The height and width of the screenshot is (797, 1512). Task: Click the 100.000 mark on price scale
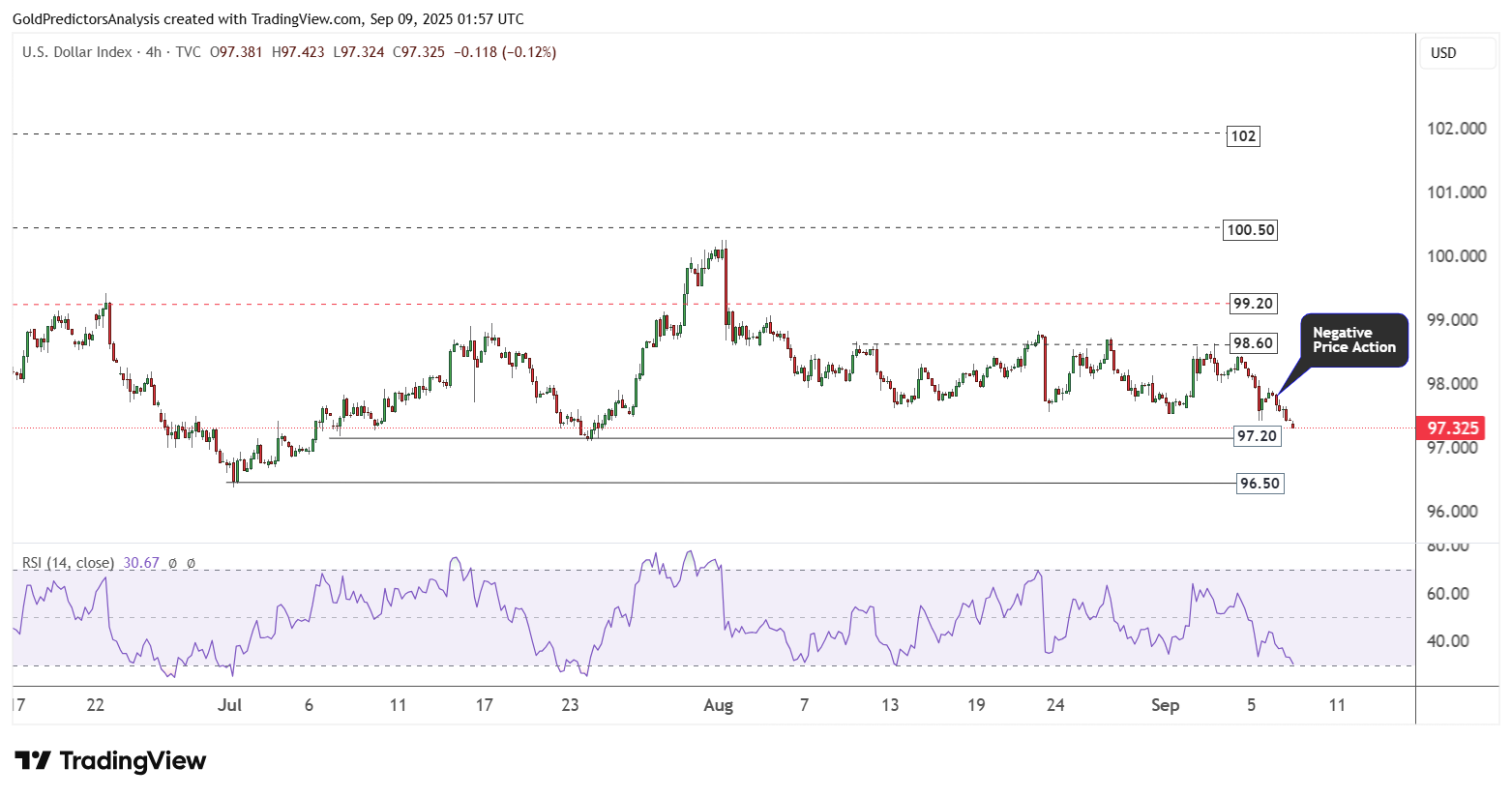[1456, 256]
